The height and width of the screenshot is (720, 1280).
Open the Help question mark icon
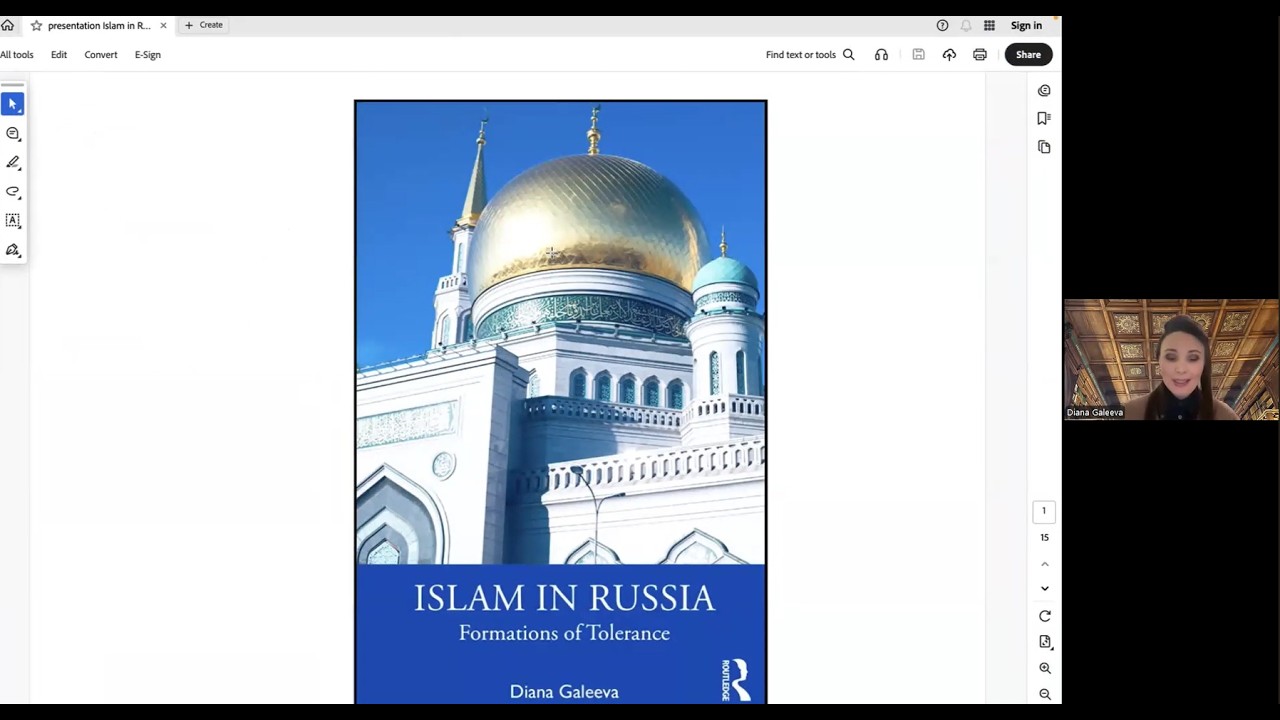tap(942, 25)
